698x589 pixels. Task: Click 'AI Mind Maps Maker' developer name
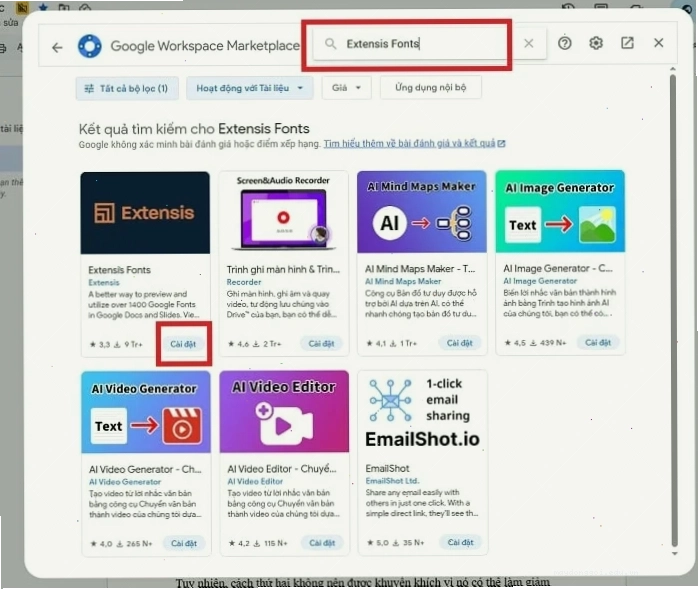pyautogui.click(x=403, y=281)
